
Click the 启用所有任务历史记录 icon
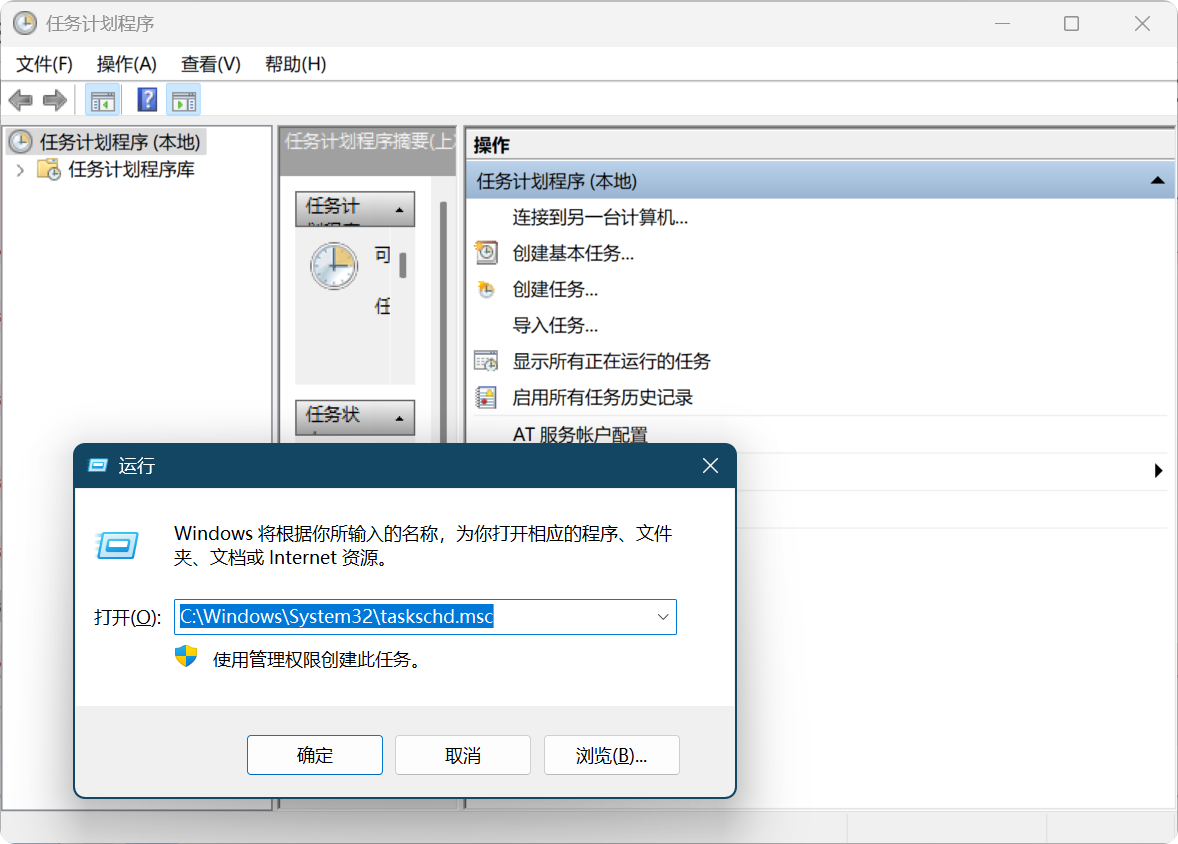486,398
